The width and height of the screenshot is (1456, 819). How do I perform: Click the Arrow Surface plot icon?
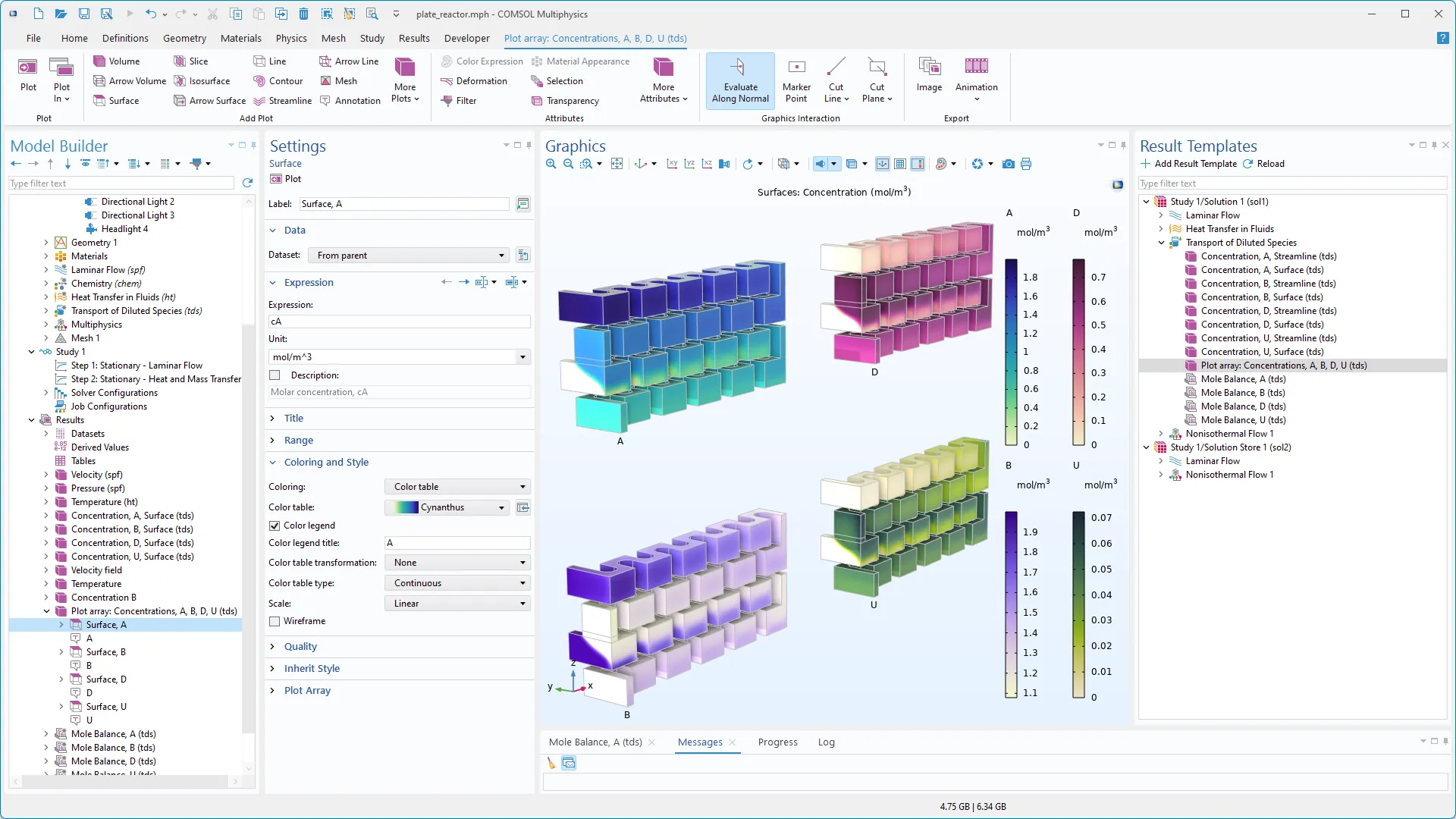[x=180, y=101]
